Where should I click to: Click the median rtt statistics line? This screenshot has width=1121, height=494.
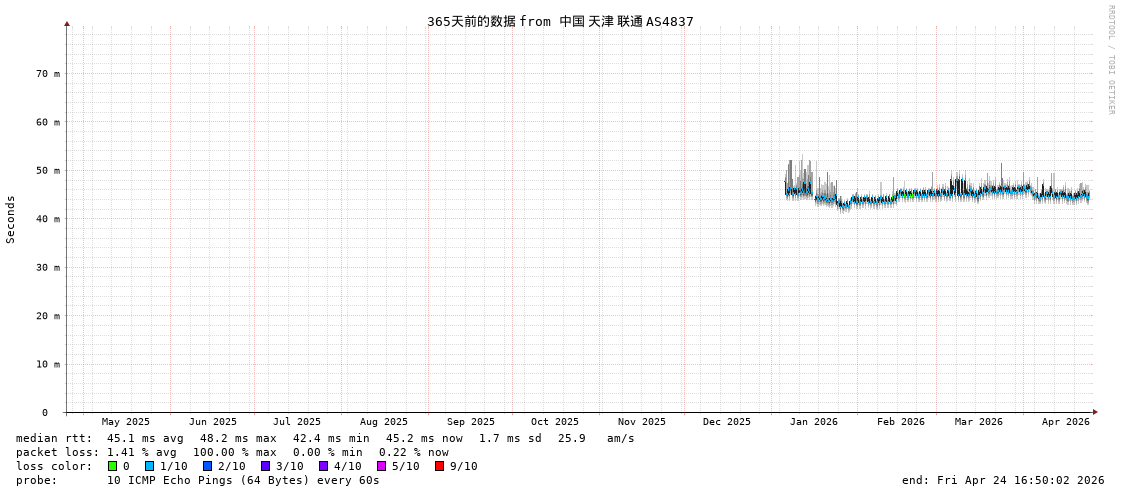[x=325, y=438]
